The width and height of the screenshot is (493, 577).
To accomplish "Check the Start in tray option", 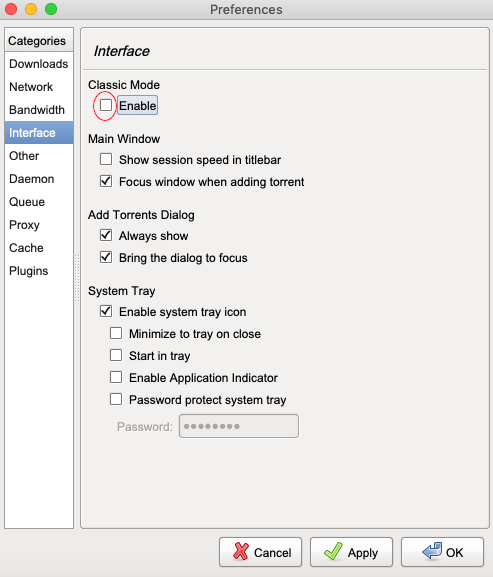I will tap(116, 355).
